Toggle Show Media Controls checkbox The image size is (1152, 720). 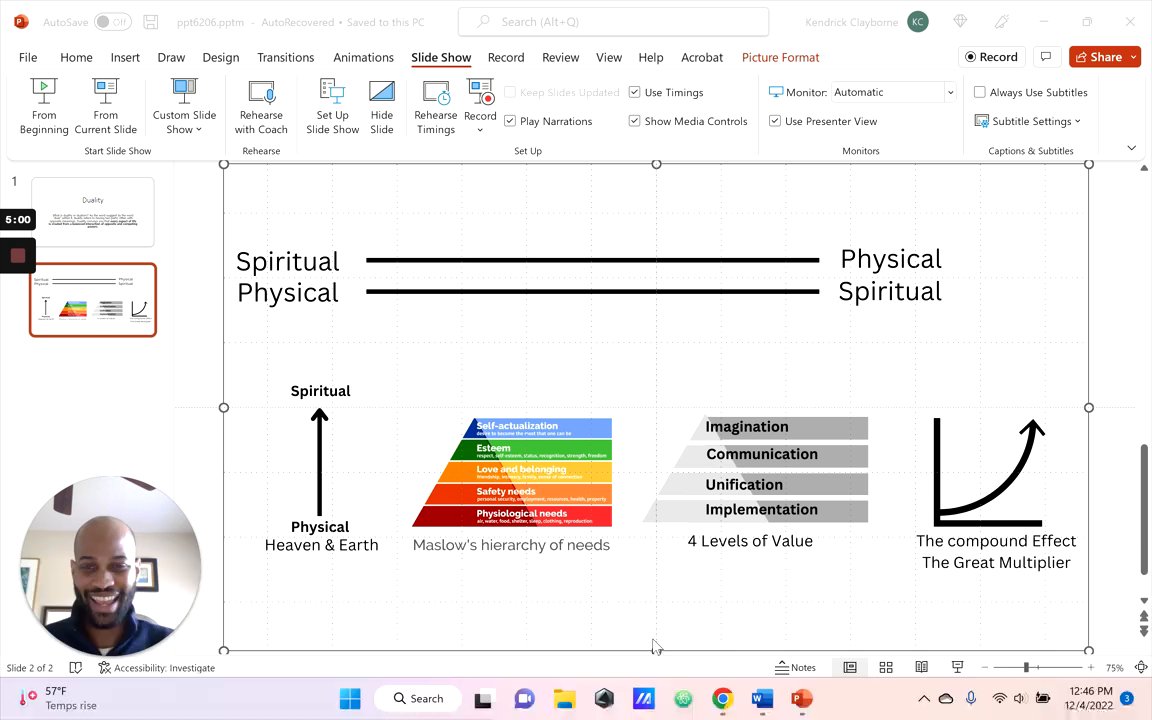[x=635, y=120]
